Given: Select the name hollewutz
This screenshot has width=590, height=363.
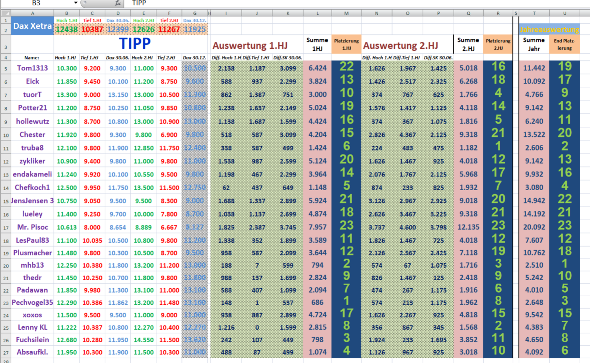Looking at the screenshot, I should pyautogui.click(x=32, y=121).
